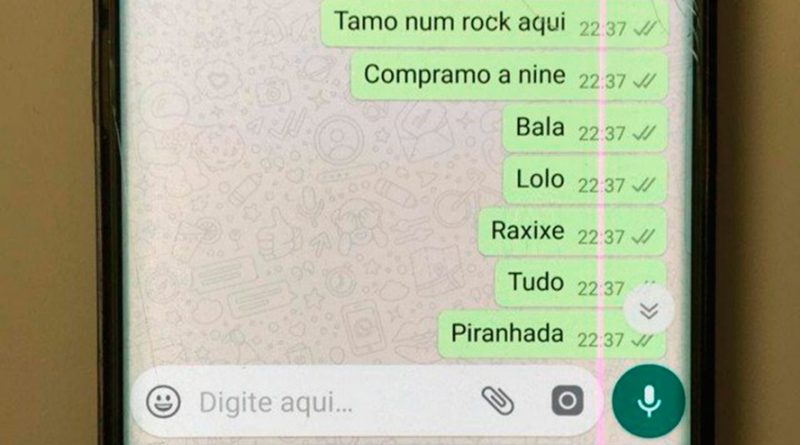Click check marks beside 'Raxixe' timestamp
Screen dimensions: 800x445
click(x=643, y=236)
